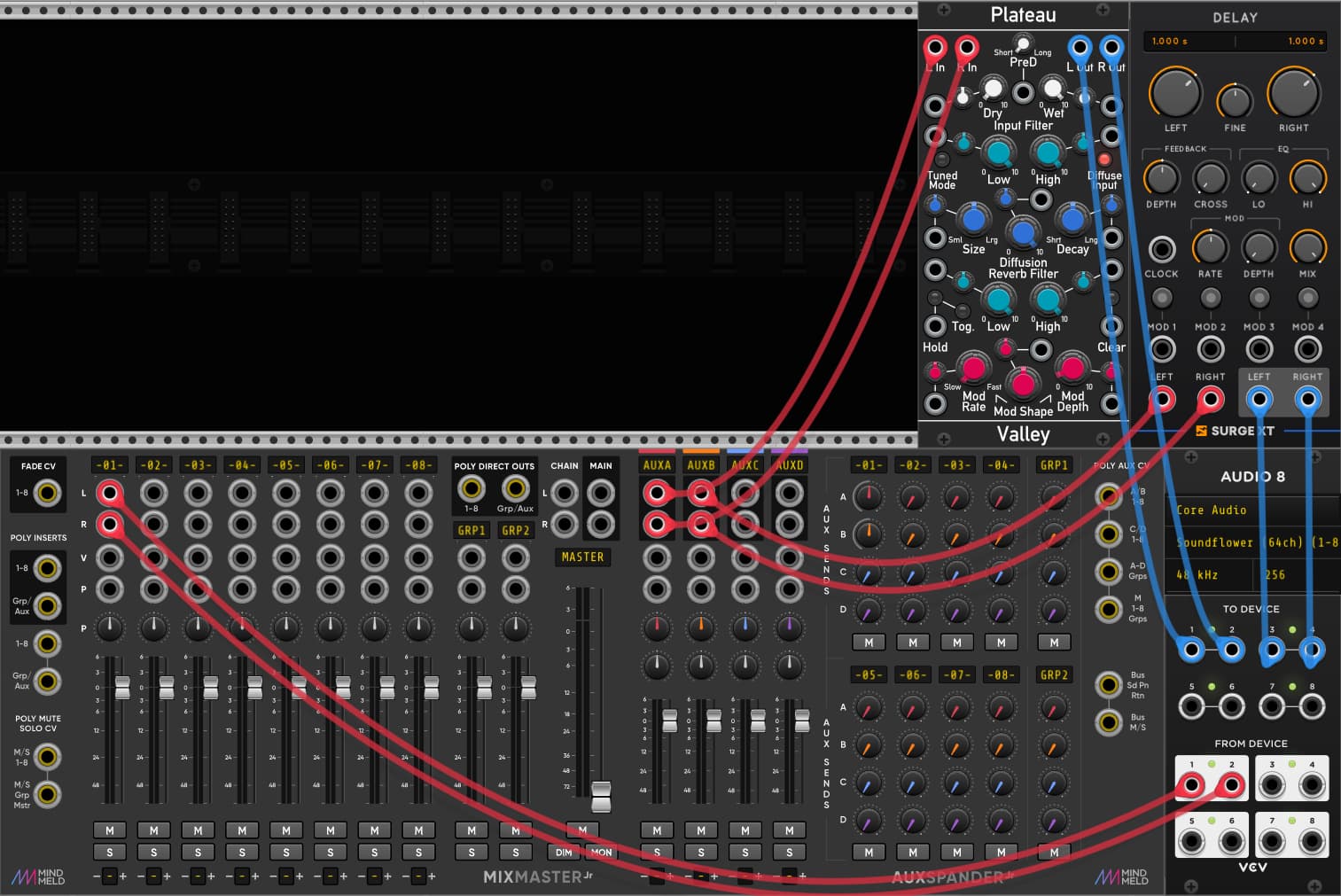The width and height of the screenshot is (1341, 896).
Task: Click the Plateau Mod Shape knob
Action: pyautogui.click(x=1023, y=383)
